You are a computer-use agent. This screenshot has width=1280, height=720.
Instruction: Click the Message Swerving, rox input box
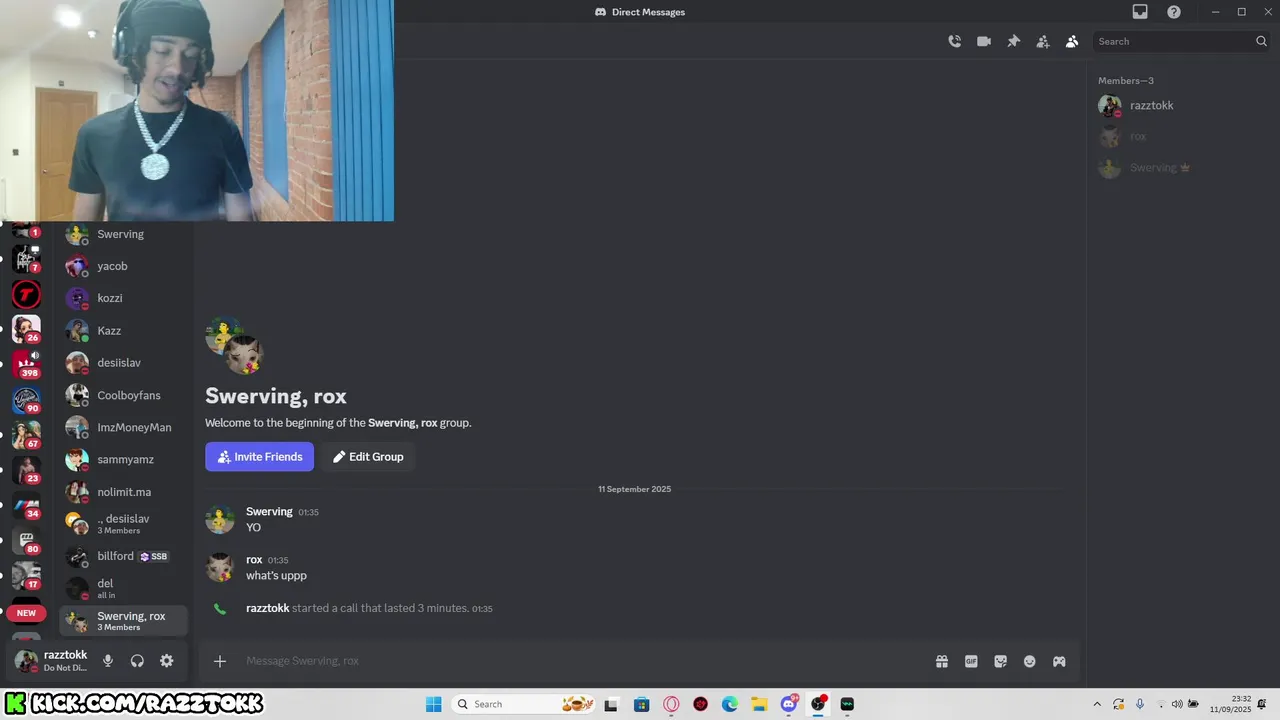[x=580, y=661]
